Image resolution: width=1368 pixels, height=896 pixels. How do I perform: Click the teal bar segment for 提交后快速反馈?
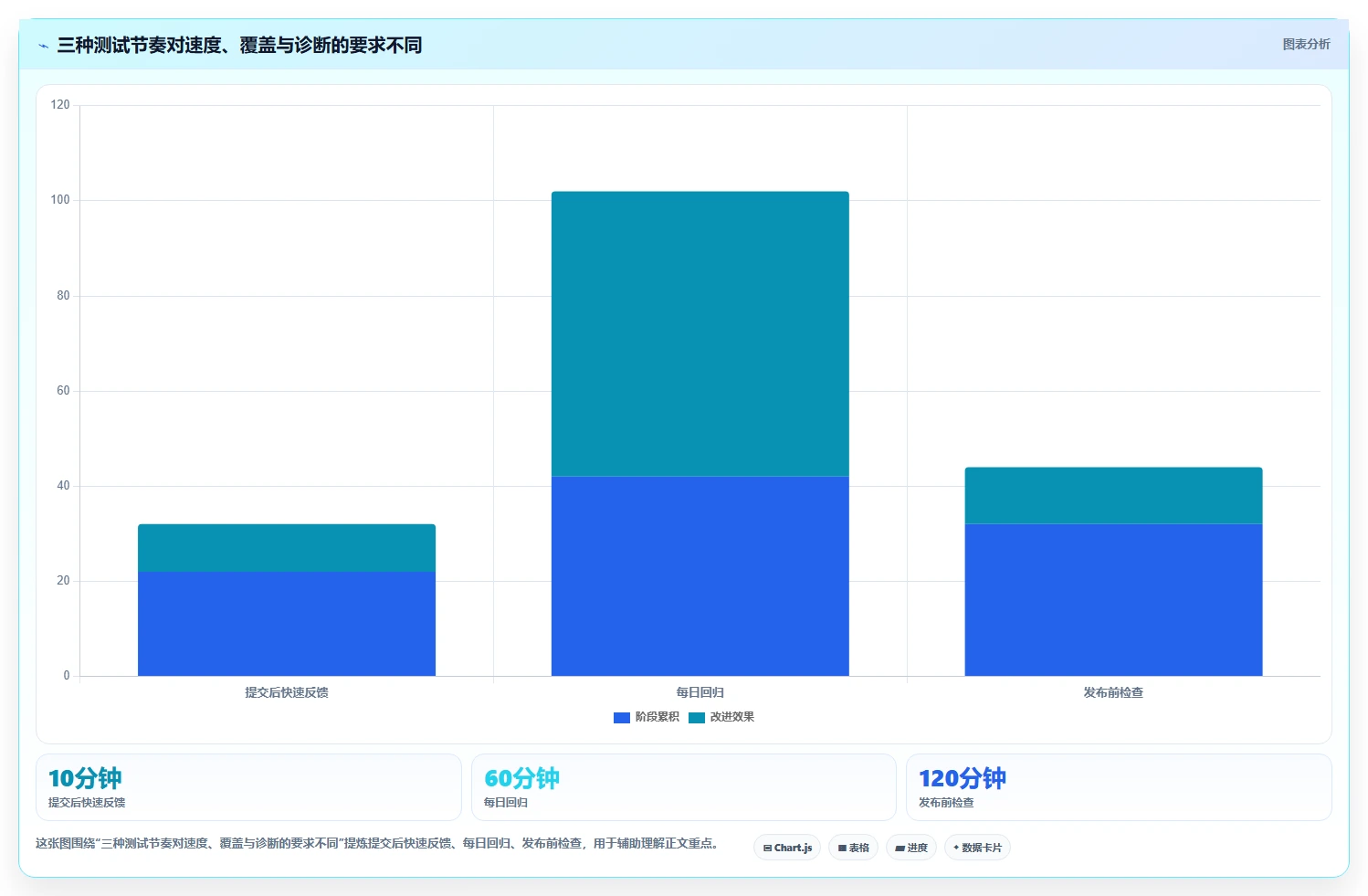pyautogui.click(x=287, y=548)
